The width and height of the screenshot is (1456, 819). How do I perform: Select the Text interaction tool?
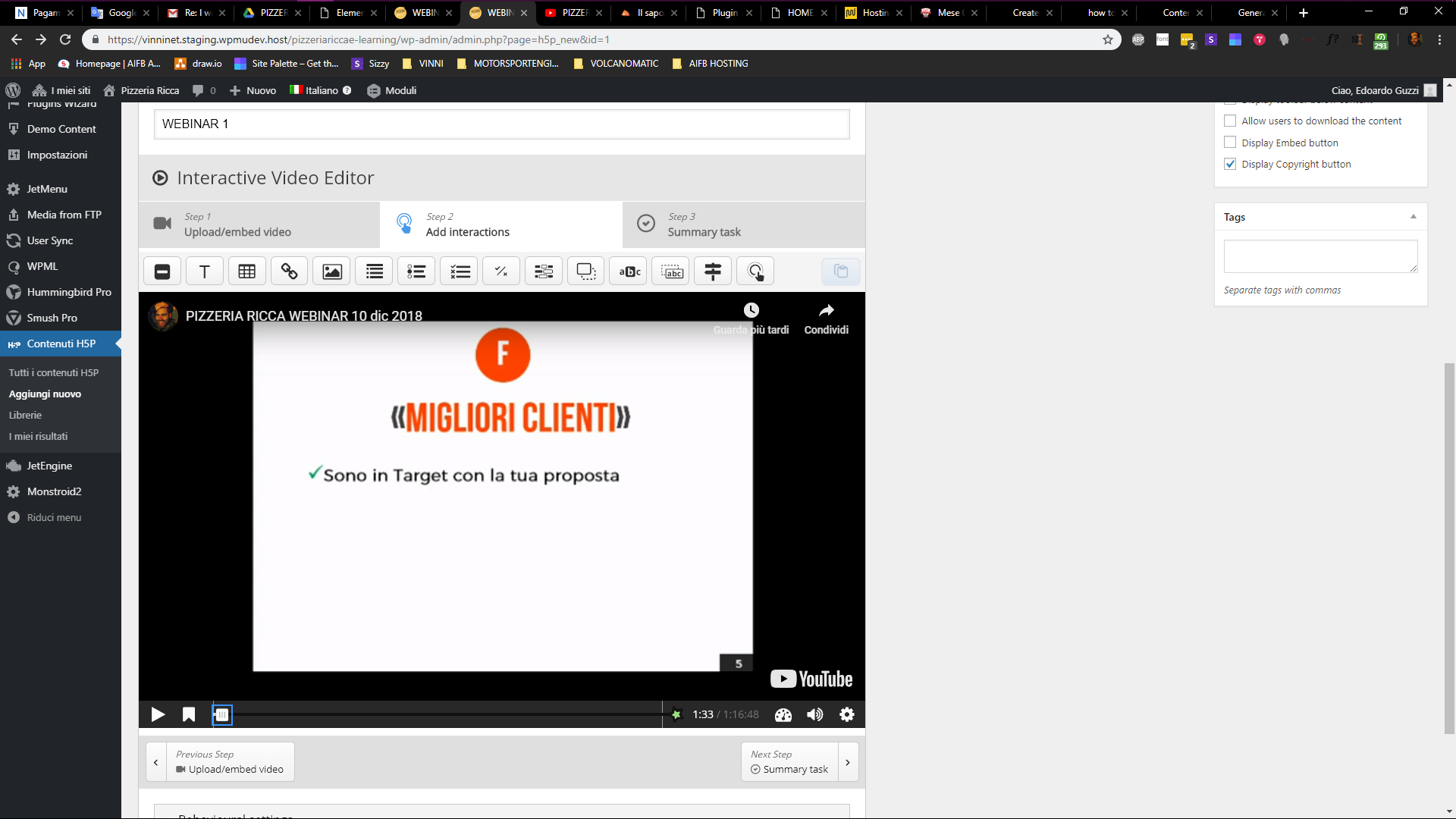[205, 271]
